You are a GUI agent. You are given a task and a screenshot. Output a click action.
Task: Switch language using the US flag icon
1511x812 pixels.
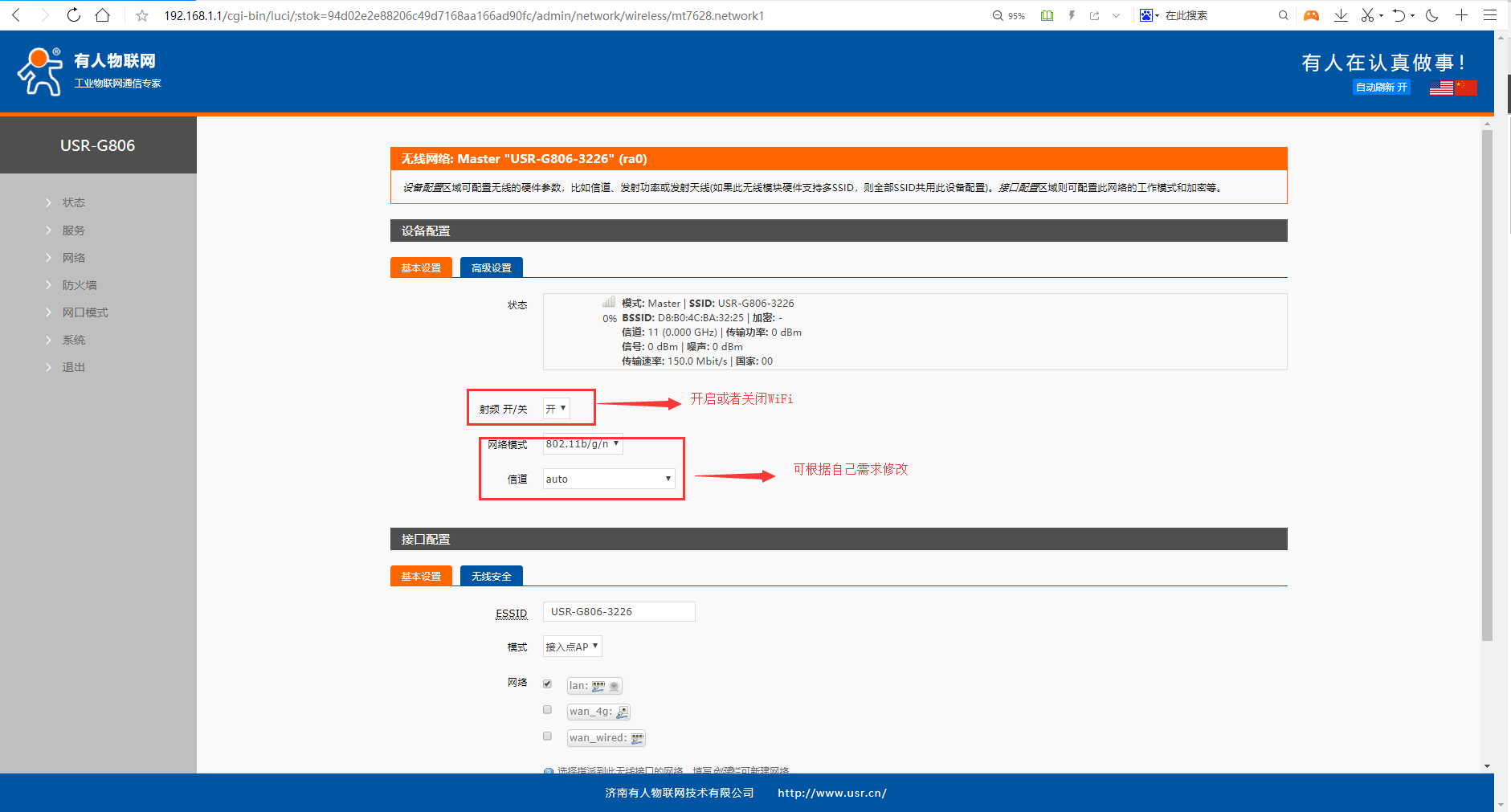click(1441, 88)
